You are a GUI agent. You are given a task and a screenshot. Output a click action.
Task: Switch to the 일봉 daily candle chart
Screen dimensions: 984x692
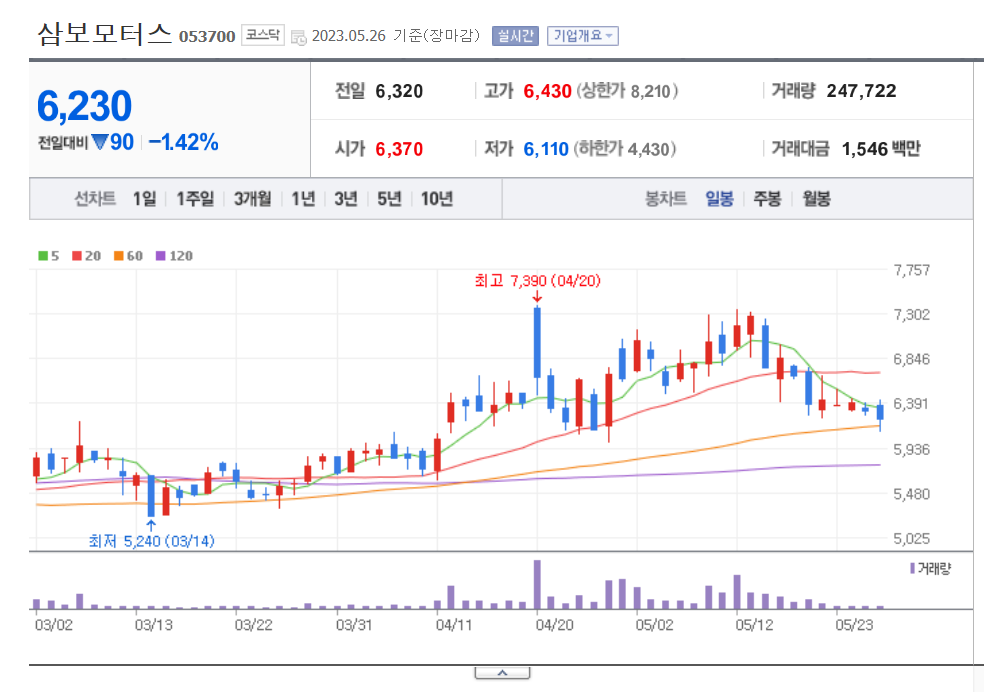(x=719, y=199)
